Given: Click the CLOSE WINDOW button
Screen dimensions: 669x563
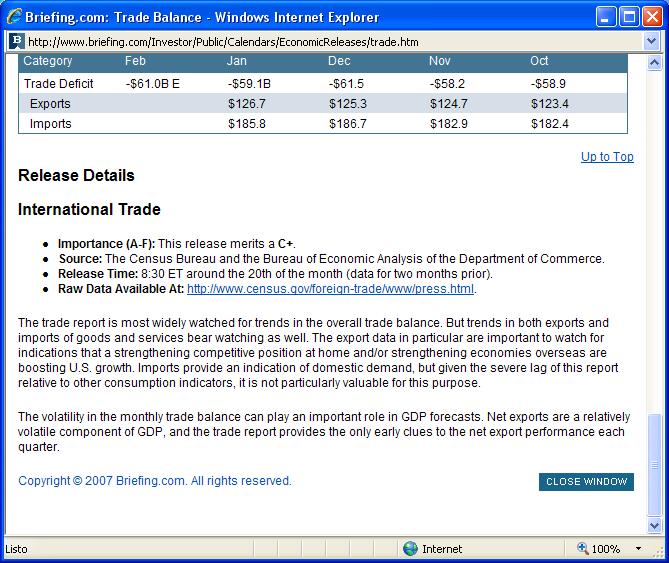Looking at the screenshot, I should (586, 482).
